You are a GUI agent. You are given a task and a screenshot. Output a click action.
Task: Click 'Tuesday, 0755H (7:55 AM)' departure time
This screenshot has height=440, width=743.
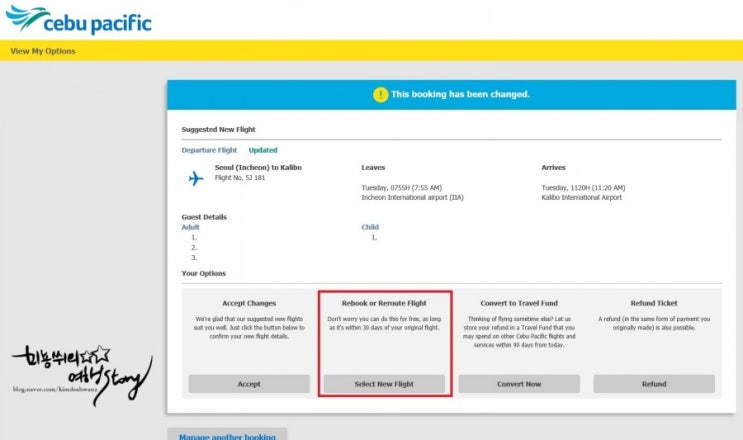click(x=402, y=188)
